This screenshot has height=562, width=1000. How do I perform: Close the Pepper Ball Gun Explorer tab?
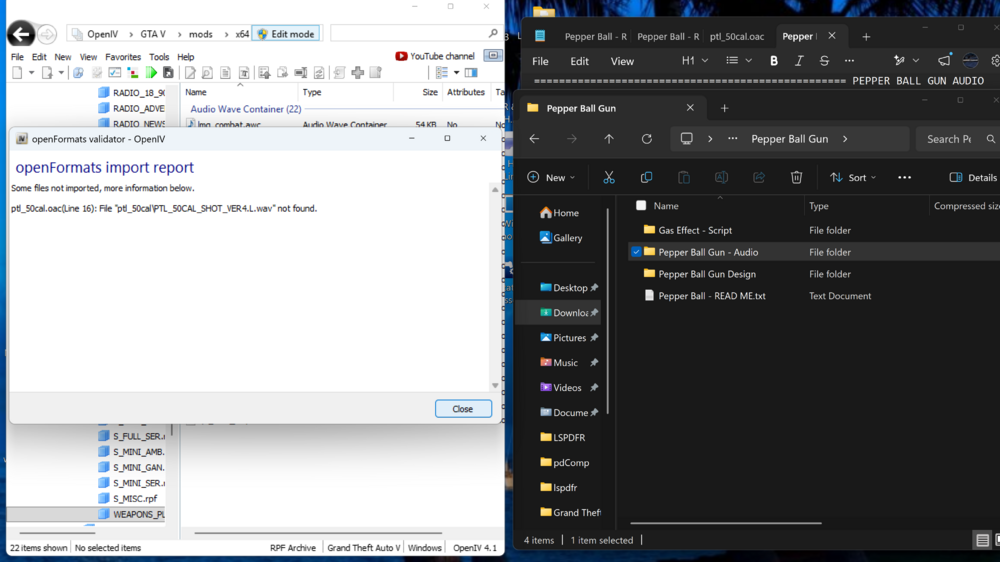pos(690,108)
